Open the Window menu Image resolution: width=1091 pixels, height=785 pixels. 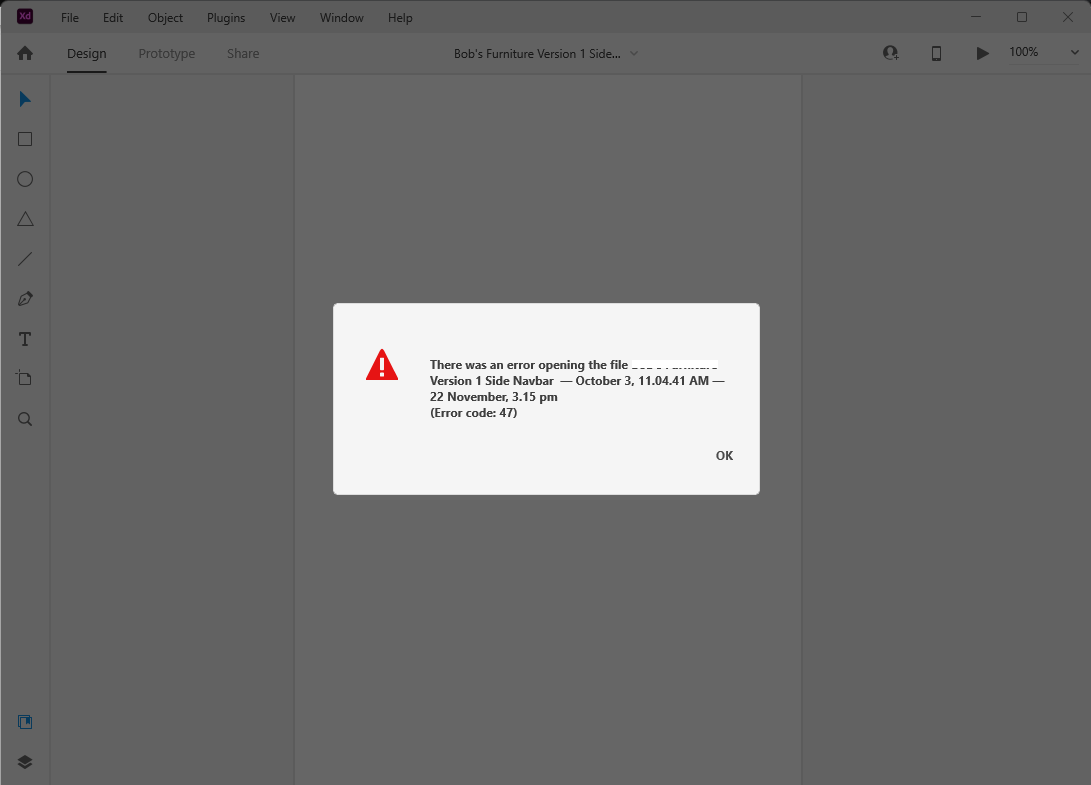coord(342,18)
